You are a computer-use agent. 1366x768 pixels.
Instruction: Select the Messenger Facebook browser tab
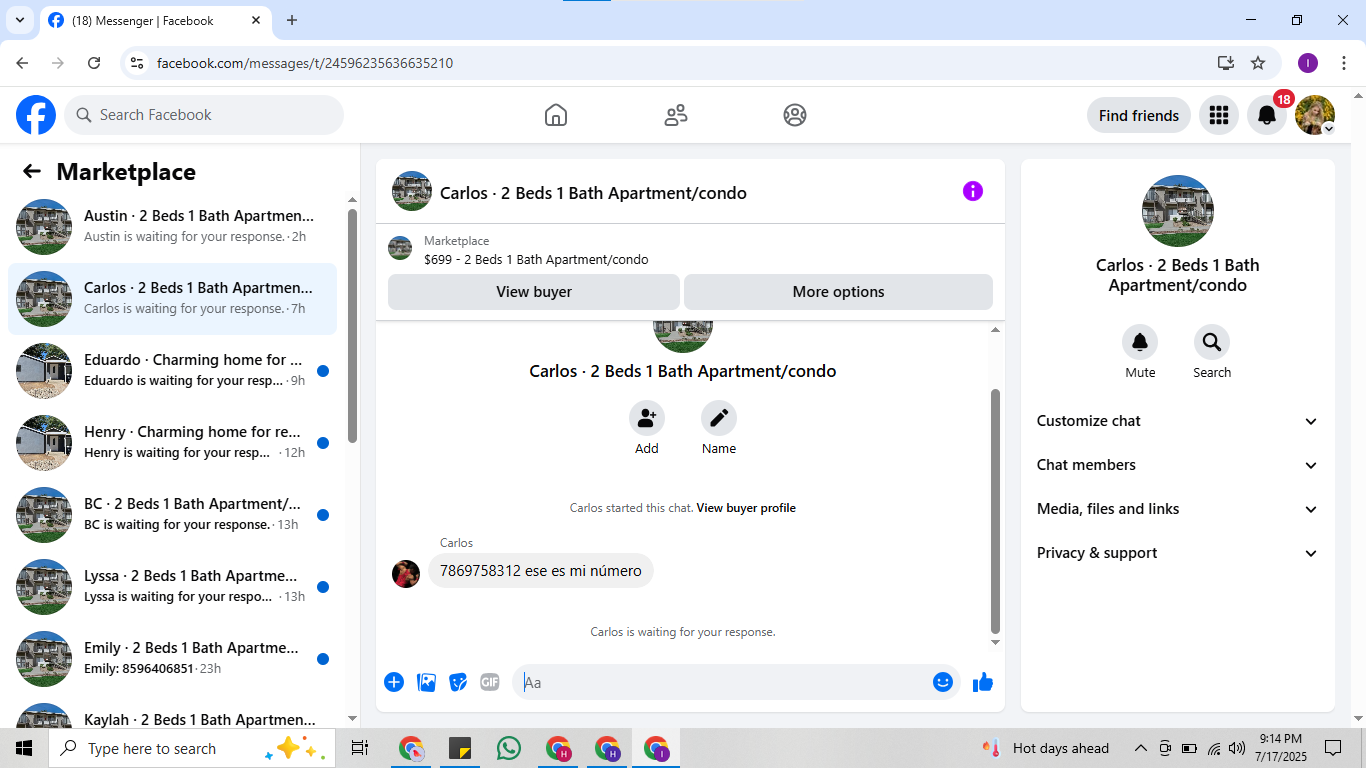tap(155, 20)
